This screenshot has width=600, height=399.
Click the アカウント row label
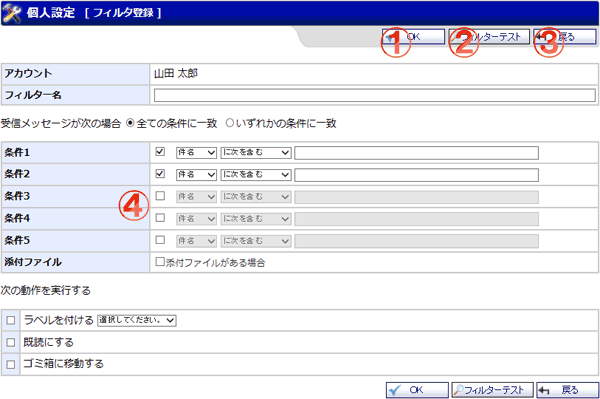tap(28, 73)
